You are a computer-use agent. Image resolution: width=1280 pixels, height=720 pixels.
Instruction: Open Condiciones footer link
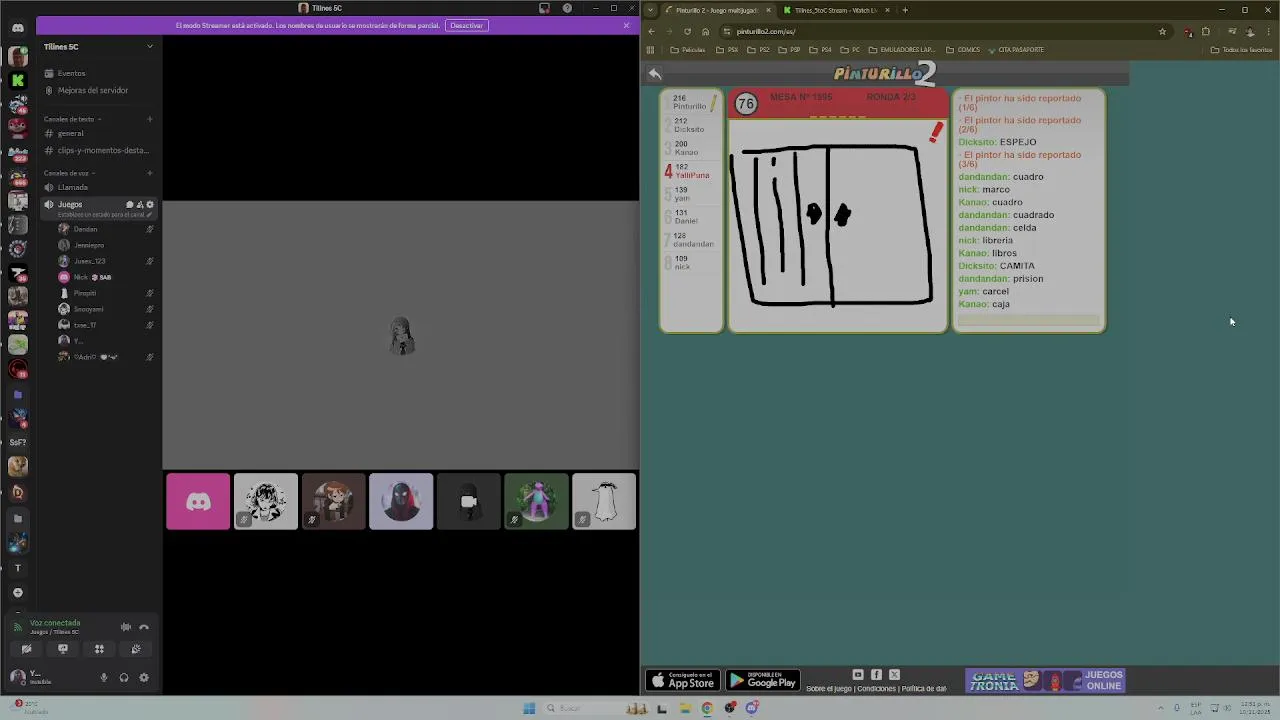click(876, 689)
